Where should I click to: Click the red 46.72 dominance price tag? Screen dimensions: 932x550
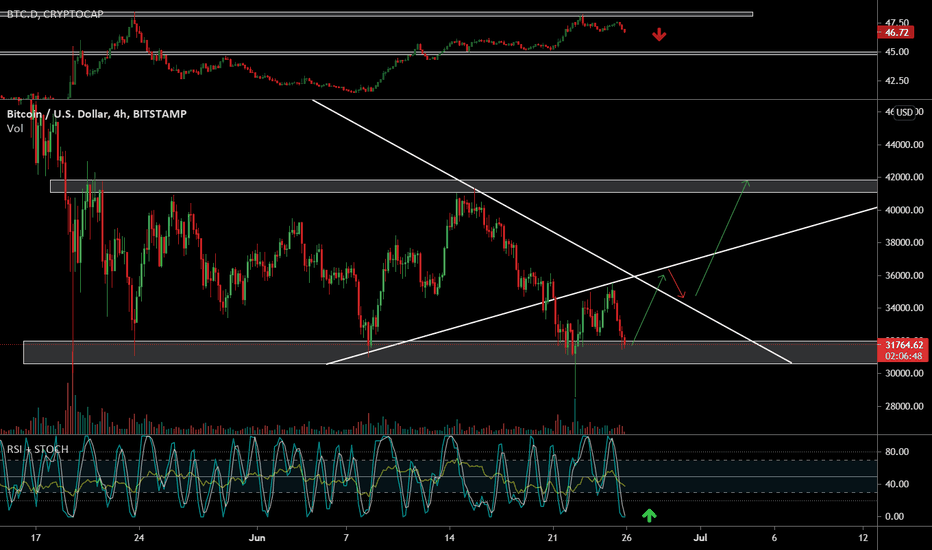point(897,33)
